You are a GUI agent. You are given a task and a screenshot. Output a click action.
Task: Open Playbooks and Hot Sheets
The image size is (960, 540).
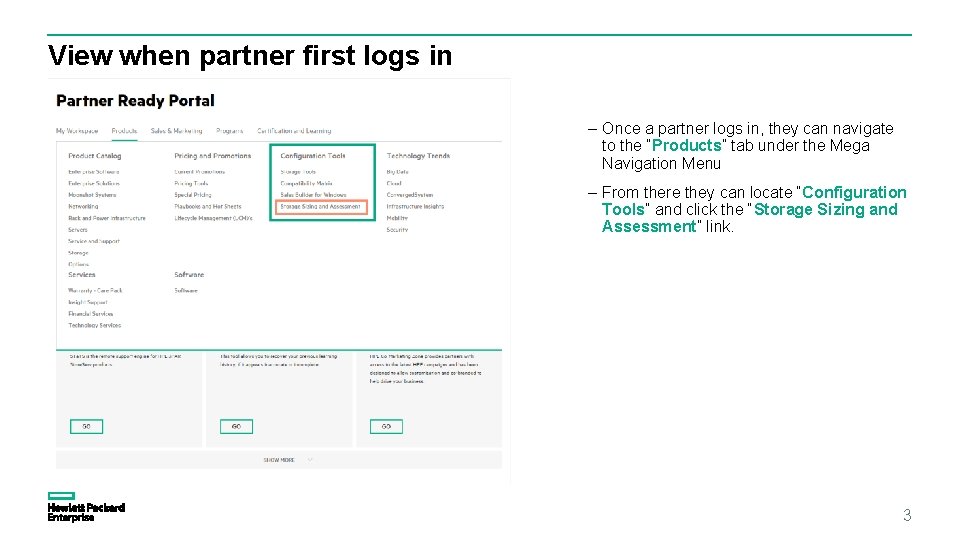(x=208, y=206)
